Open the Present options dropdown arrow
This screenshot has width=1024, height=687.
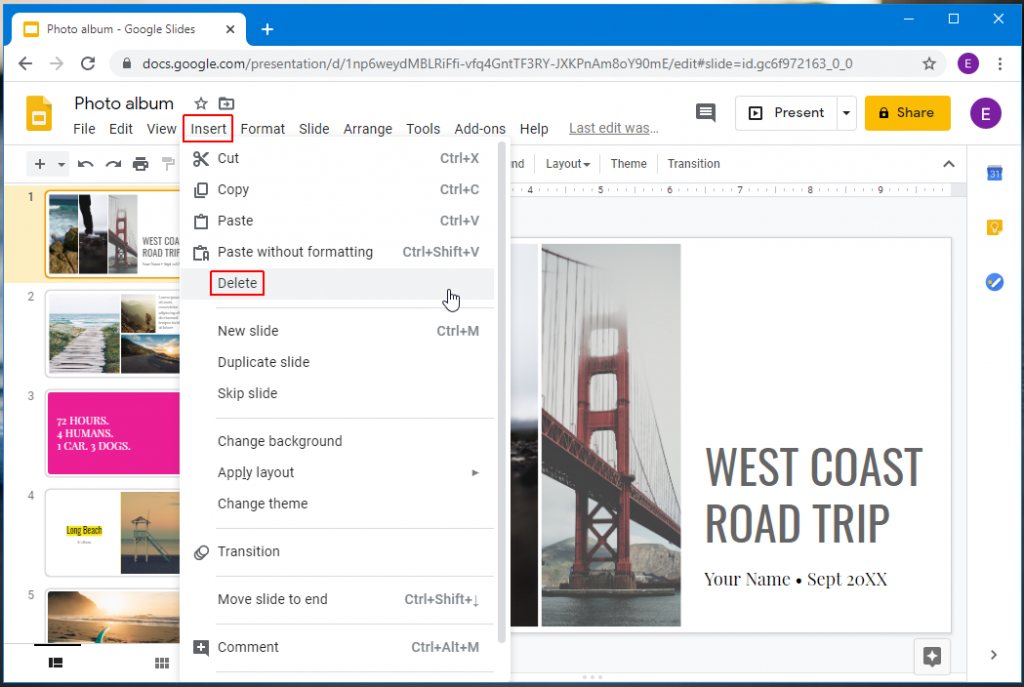845,113
